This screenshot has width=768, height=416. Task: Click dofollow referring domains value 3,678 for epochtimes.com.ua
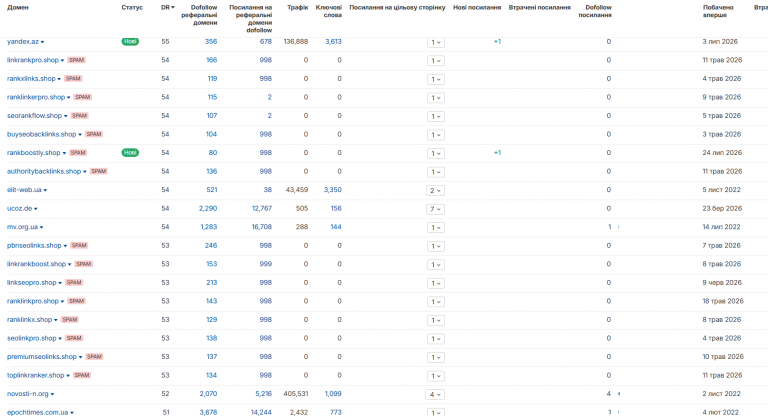click(208, 413)
